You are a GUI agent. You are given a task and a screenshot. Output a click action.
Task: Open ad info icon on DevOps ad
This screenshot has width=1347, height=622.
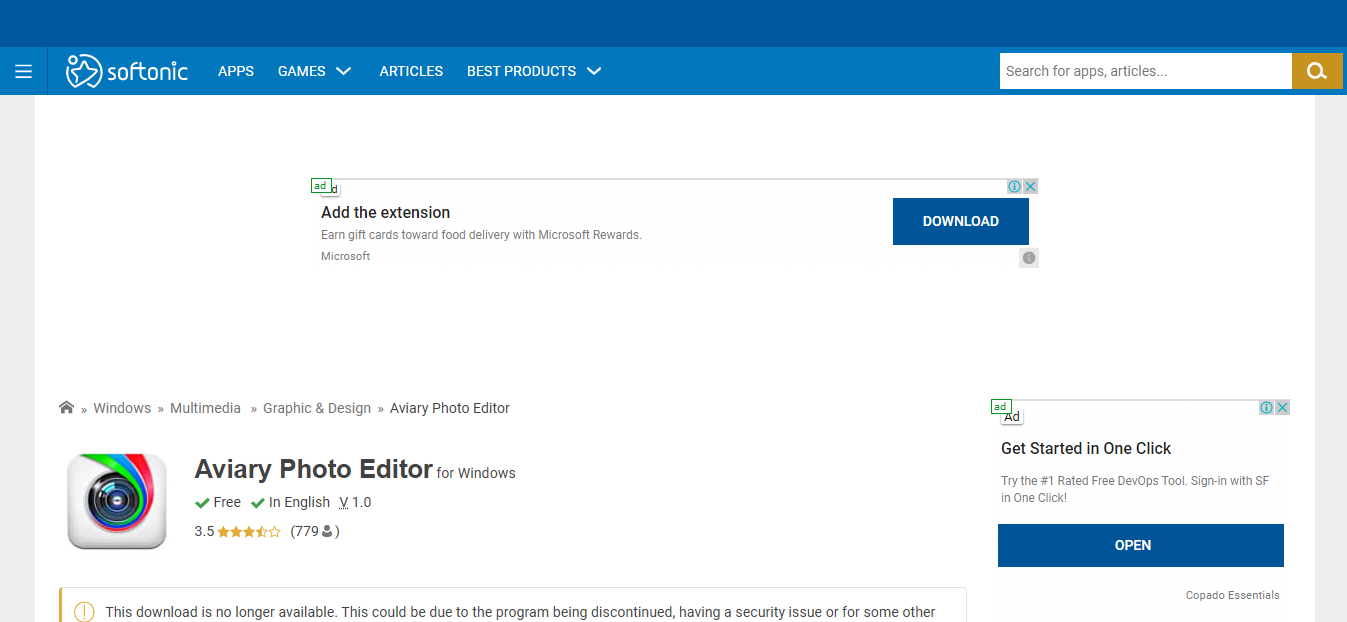point(1266,408)
